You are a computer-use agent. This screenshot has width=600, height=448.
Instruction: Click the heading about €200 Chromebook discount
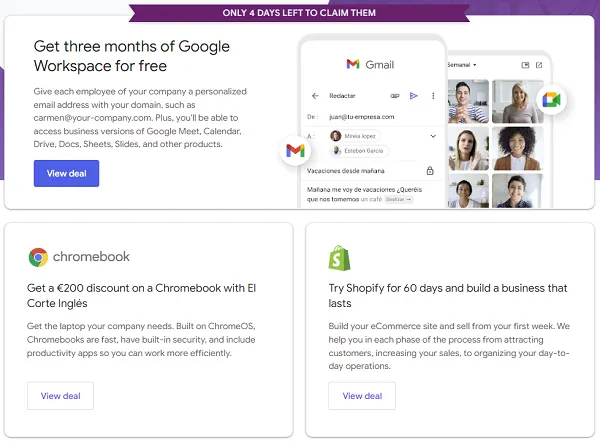[x=141, y=295]
